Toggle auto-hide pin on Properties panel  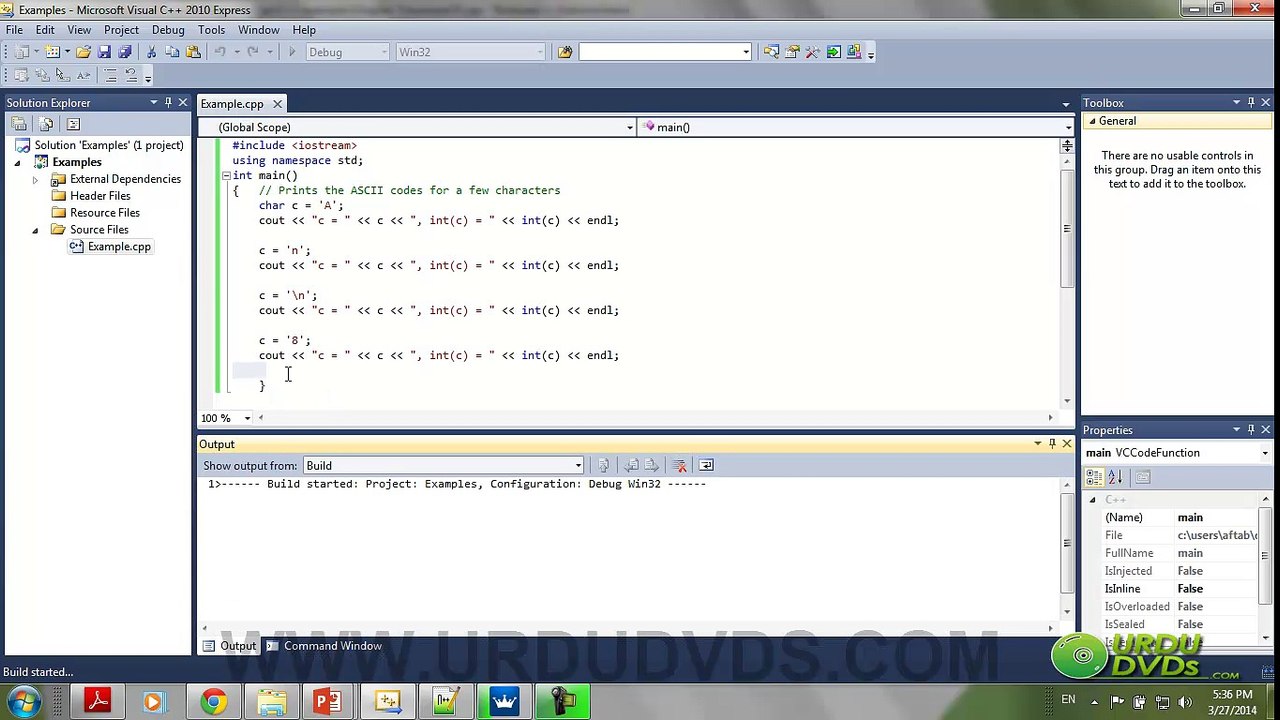(x=1251, y=430)
